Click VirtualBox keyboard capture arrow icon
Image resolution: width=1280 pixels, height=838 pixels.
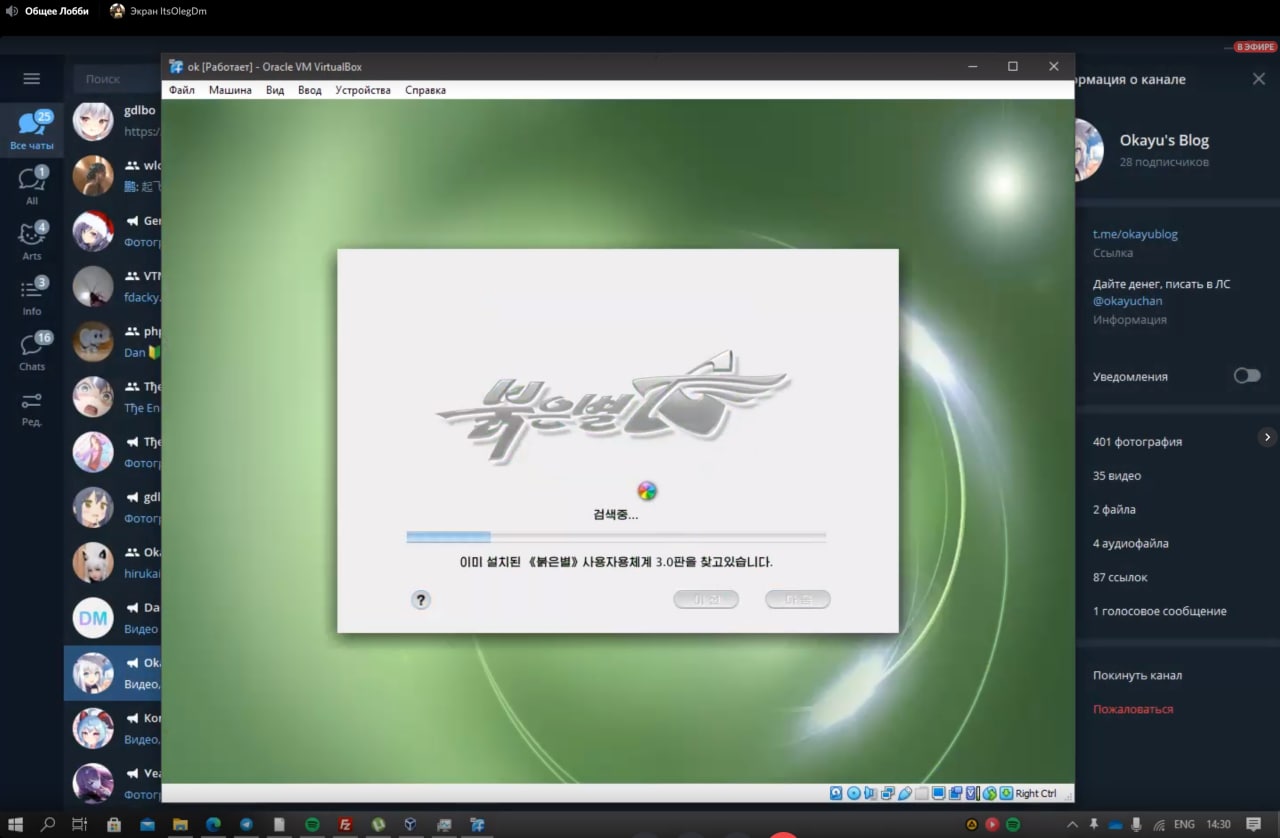[1006, 793]
